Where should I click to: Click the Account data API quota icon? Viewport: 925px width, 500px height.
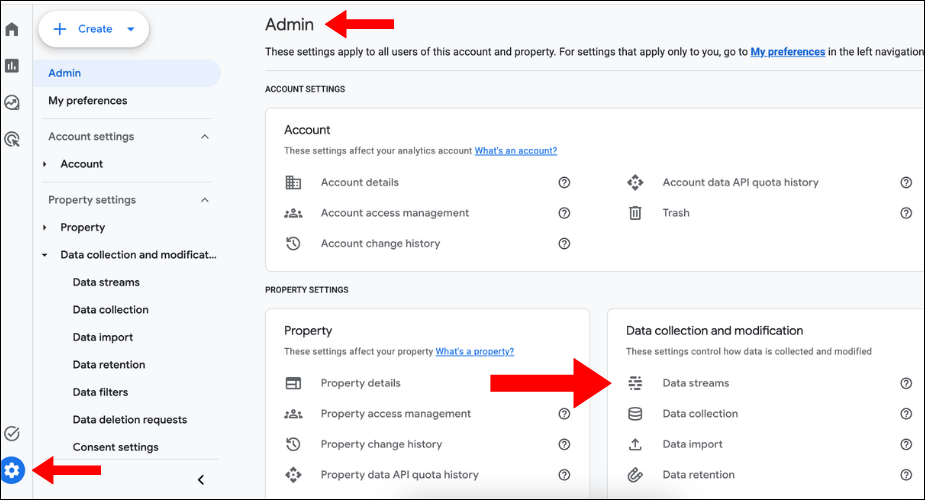[x=635, y=183]
